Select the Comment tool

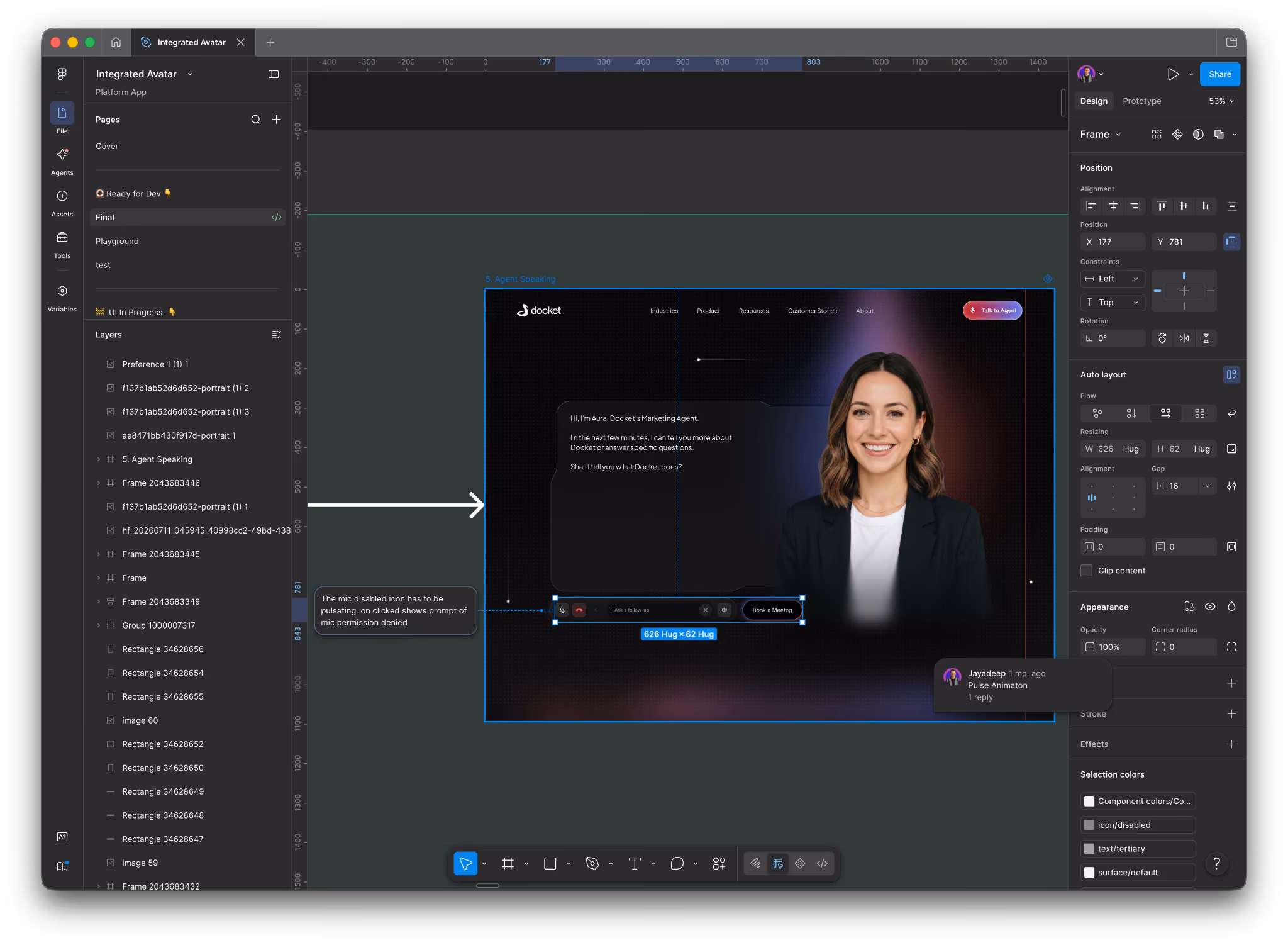click(677, 864)
